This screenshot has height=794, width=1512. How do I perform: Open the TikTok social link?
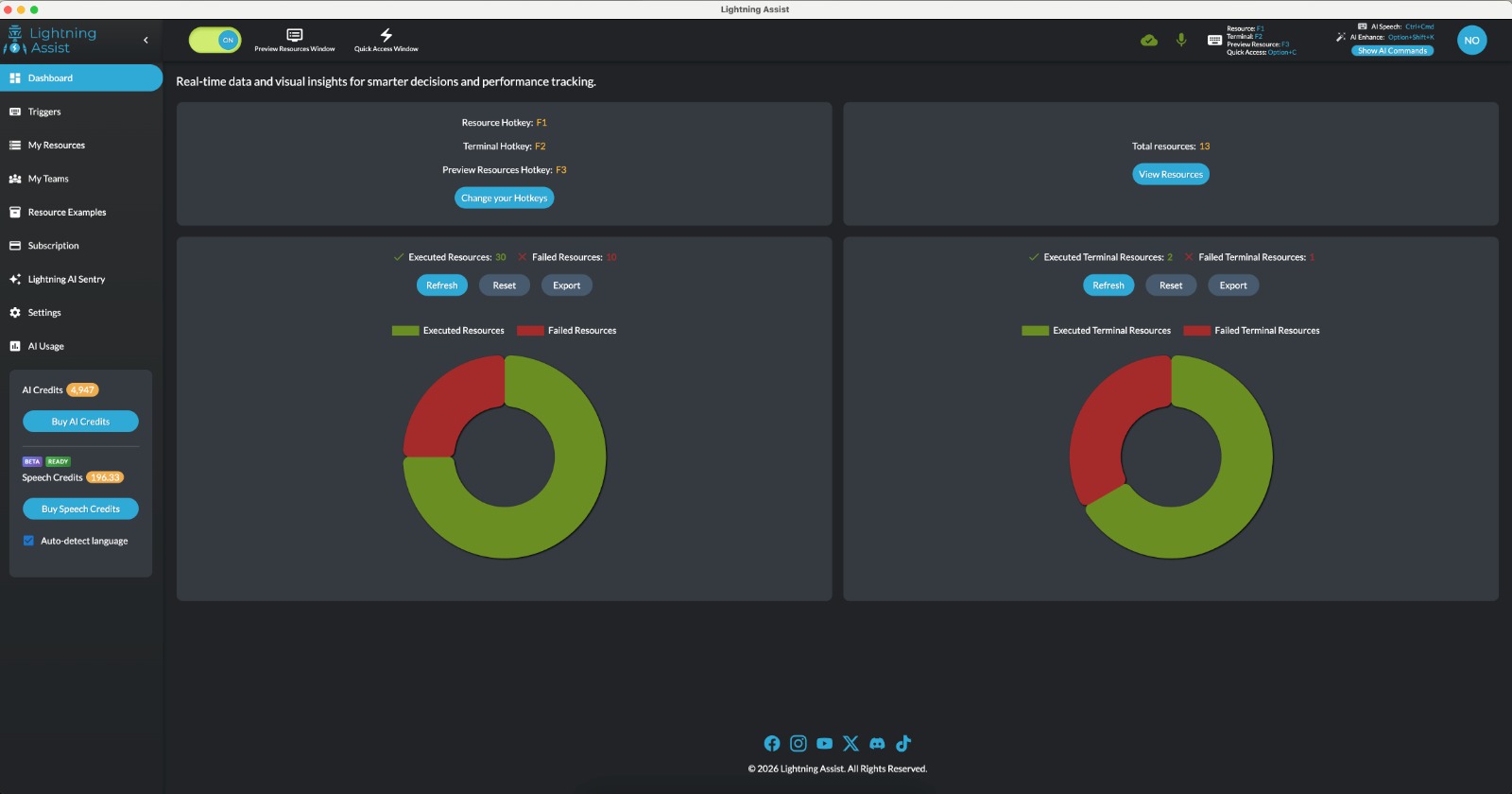[x=903, y=744]
